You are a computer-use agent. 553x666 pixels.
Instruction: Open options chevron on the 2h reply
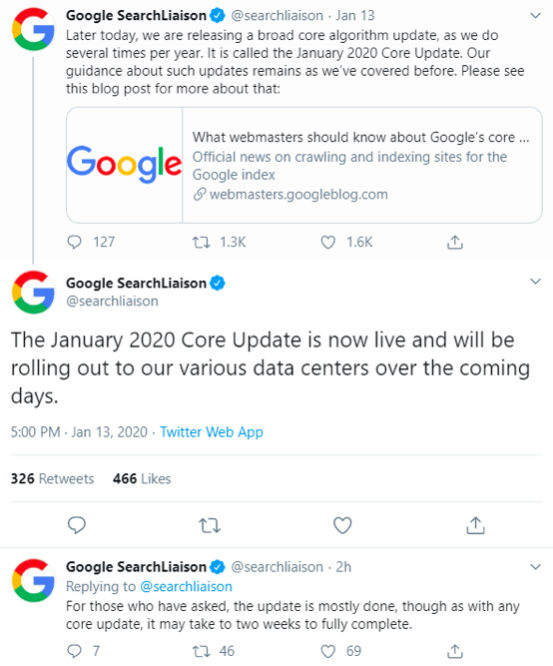536,567
